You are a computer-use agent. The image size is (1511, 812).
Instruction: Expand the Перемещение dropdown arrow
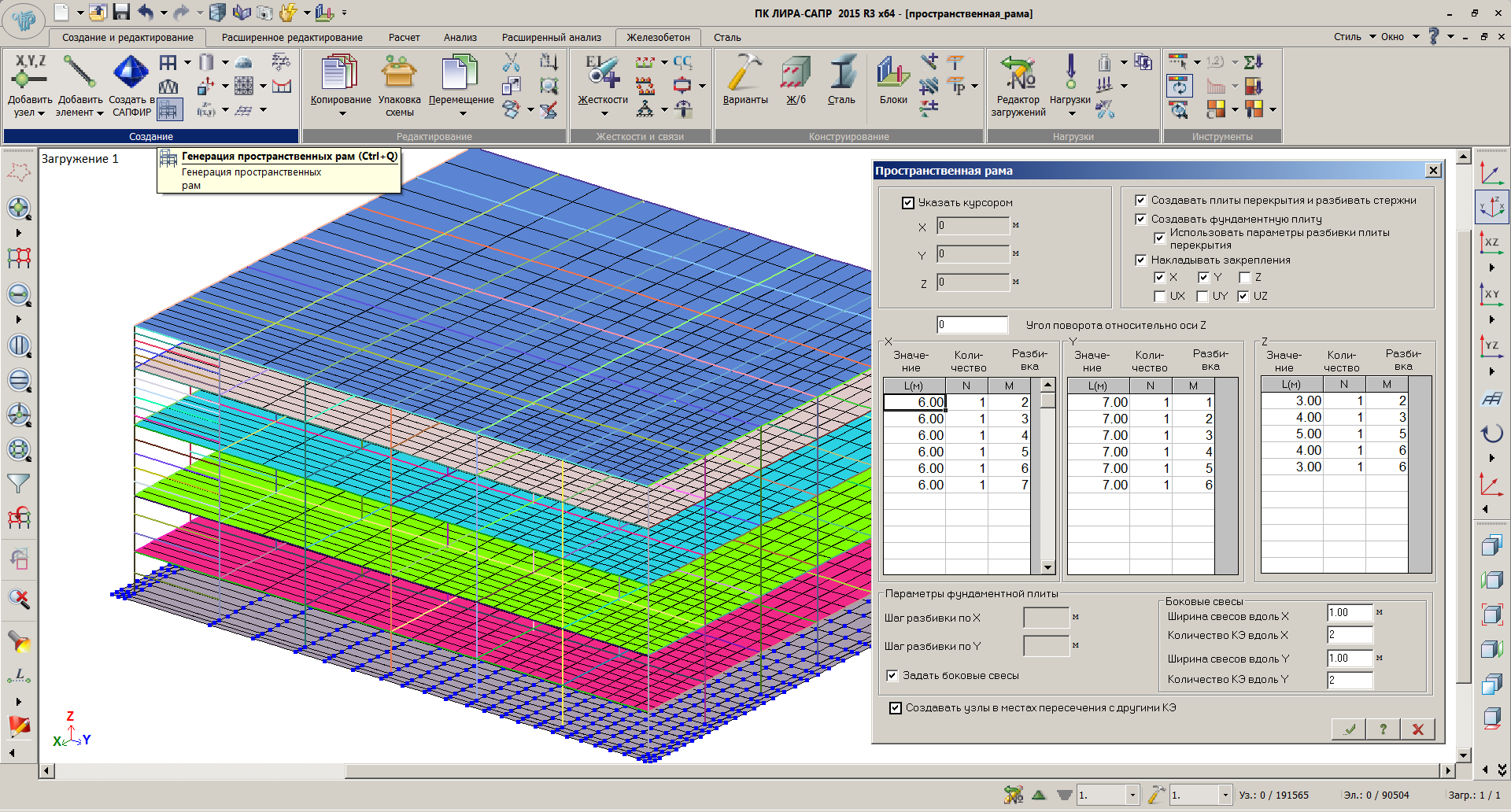463,113
